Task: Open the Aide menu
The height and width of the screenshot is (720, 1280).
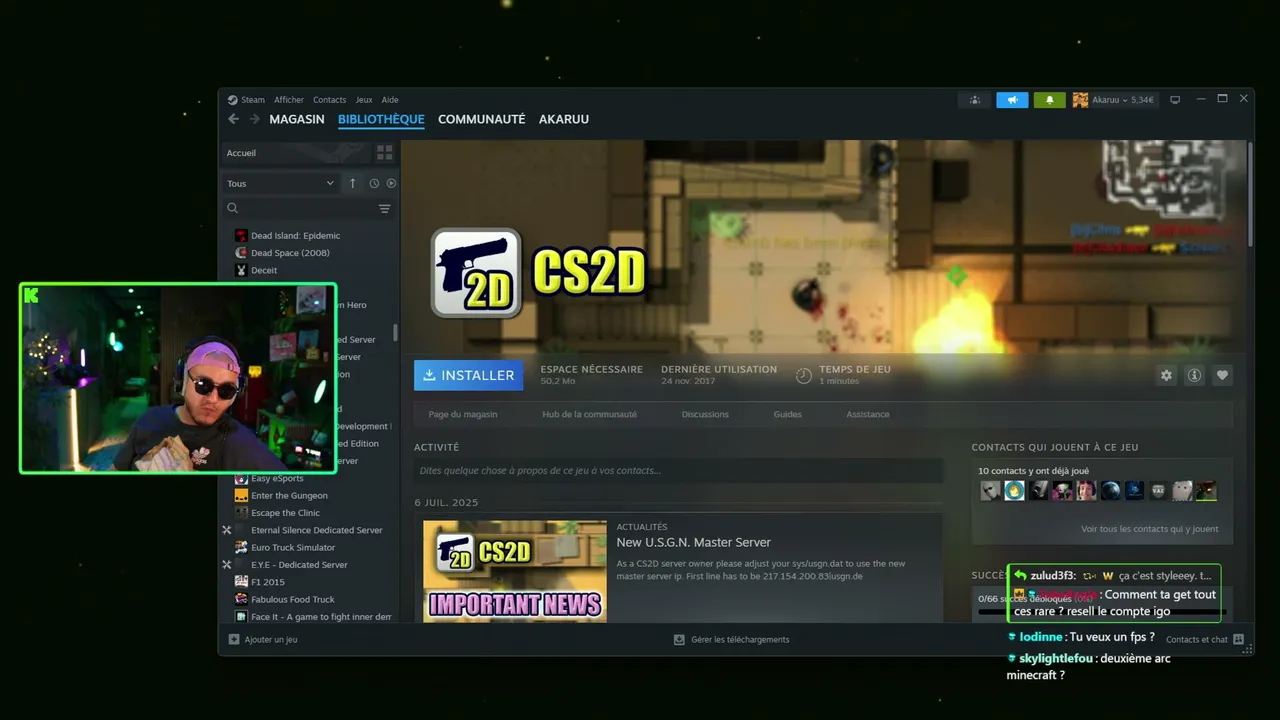Action: click(x=390, y=100)
